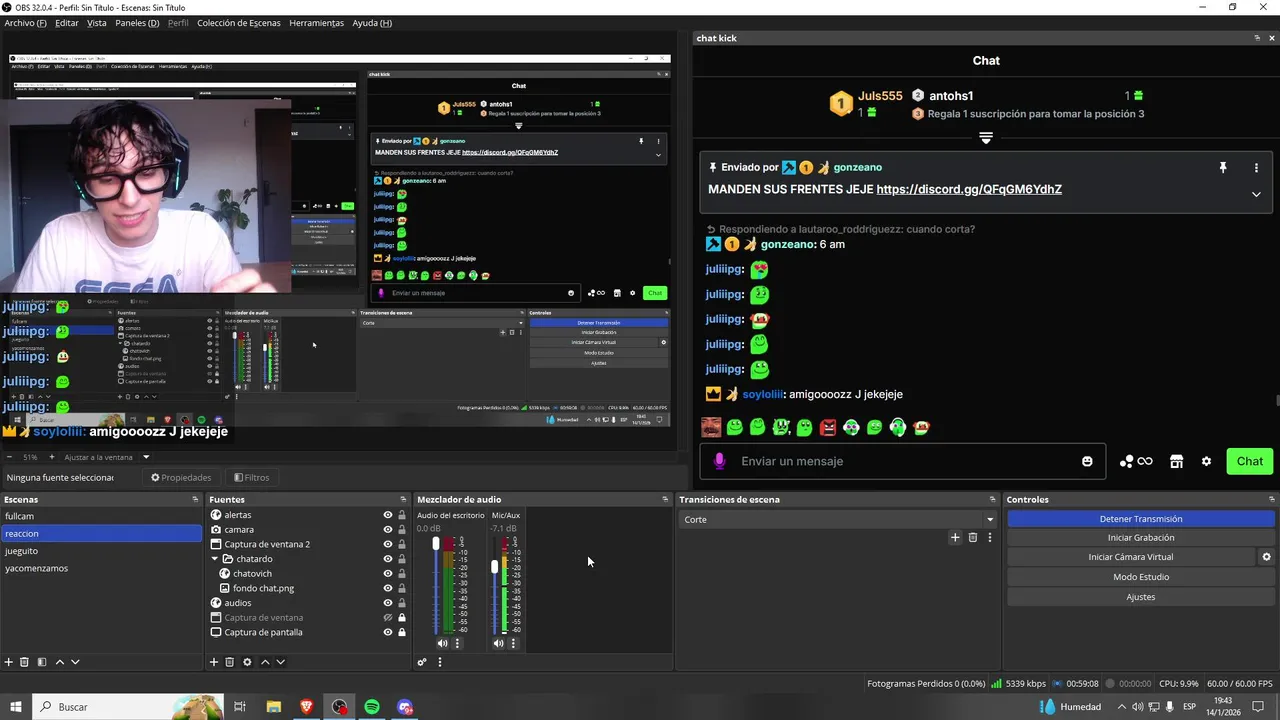
Task: Move source up in Fuentes toolbar
Action: click(265, 662)
